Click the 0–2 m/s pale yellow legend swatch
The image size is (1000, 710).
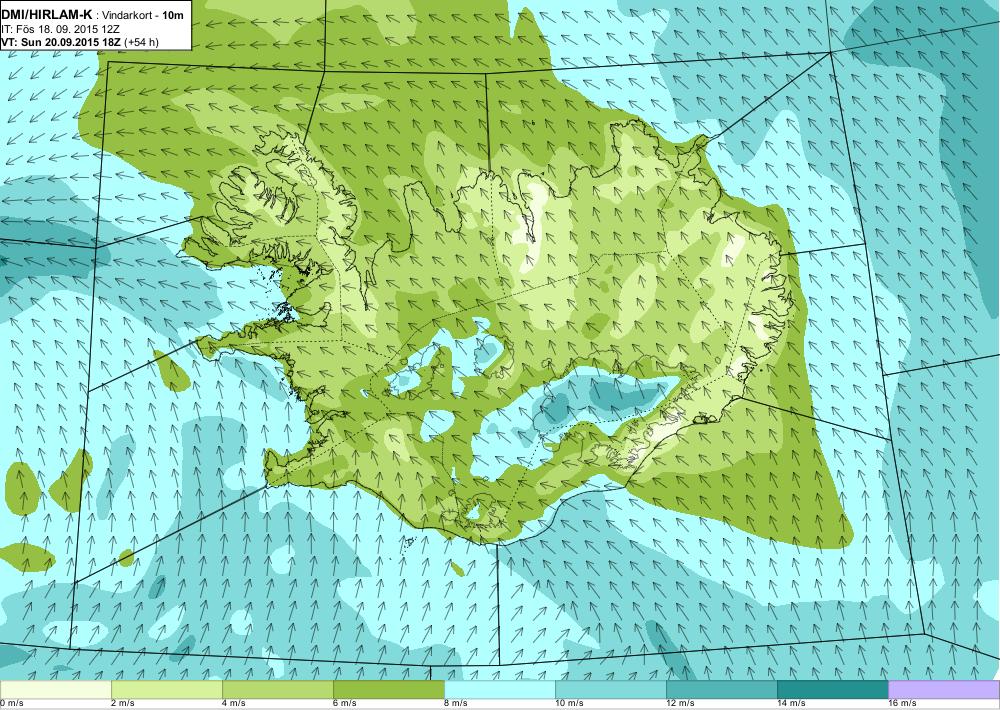coord(55,690)
